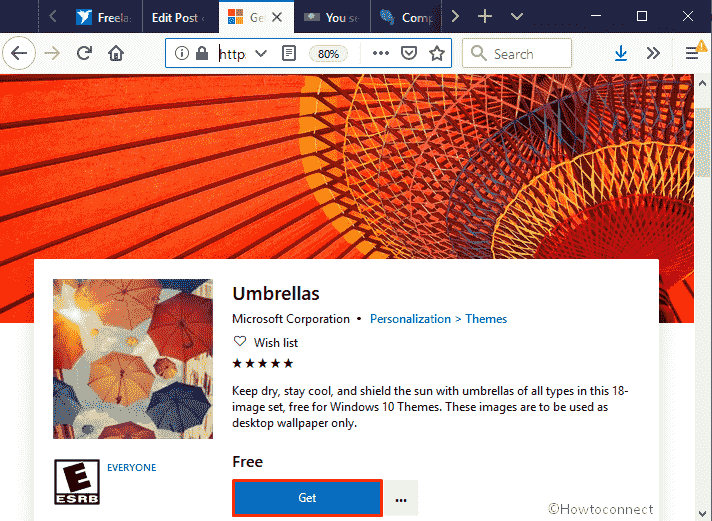Viewport: 712px width, 521px height.
Task: Click the five-star rating
Action: (x=262, y=363)
